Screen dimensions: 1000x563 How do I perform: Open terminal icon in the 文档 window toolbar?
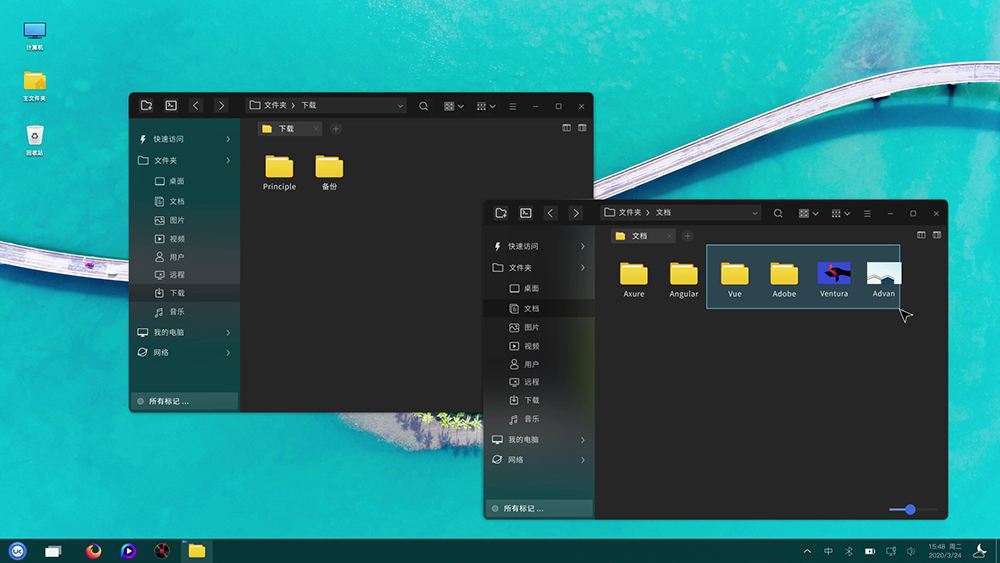click(526, 213)
